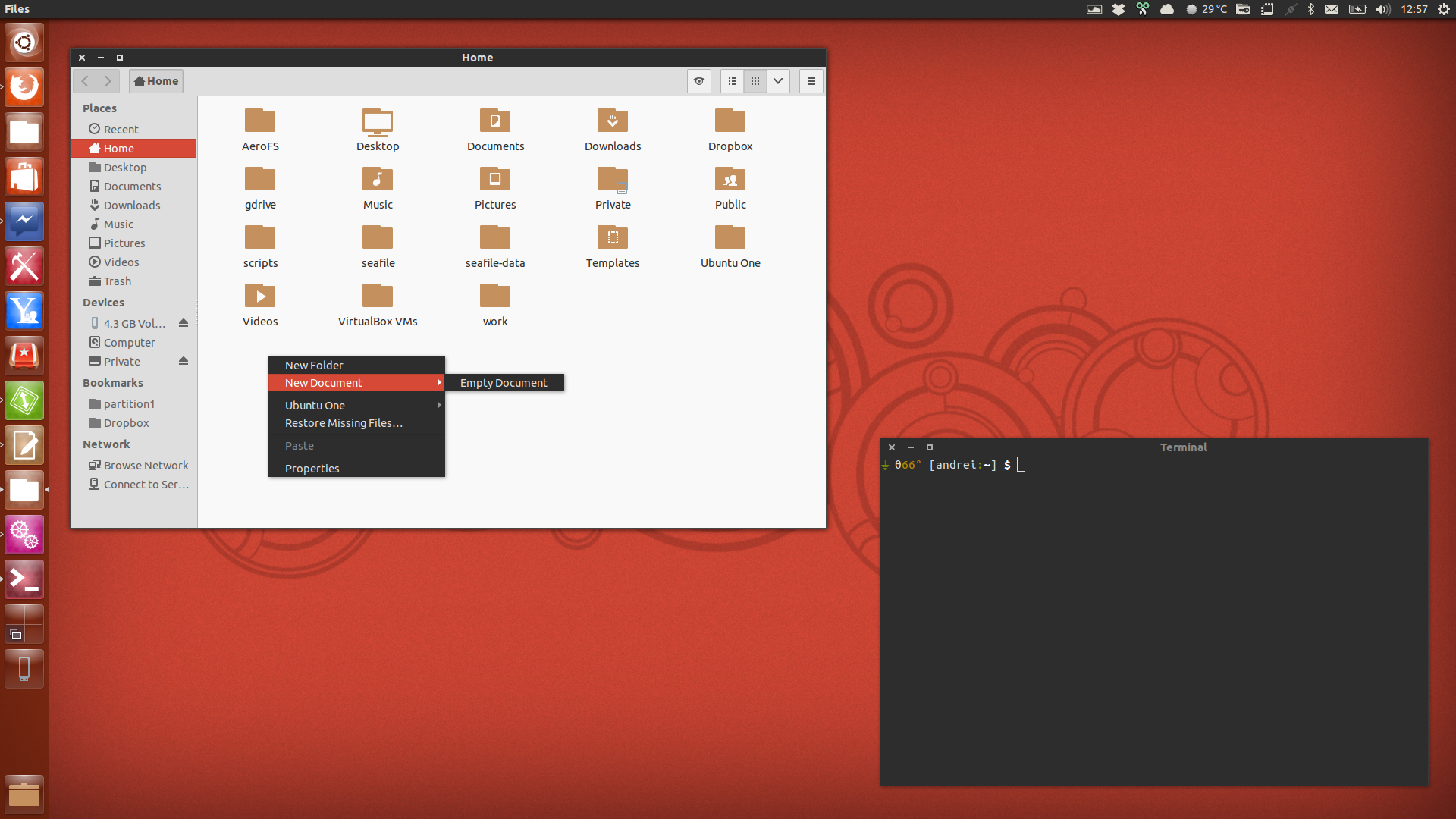Viewport: 1456px width, 819px height.
Task: Open the hamburger menu in Files toolbar
Action: pyautogui.click(x=811, y=81)
